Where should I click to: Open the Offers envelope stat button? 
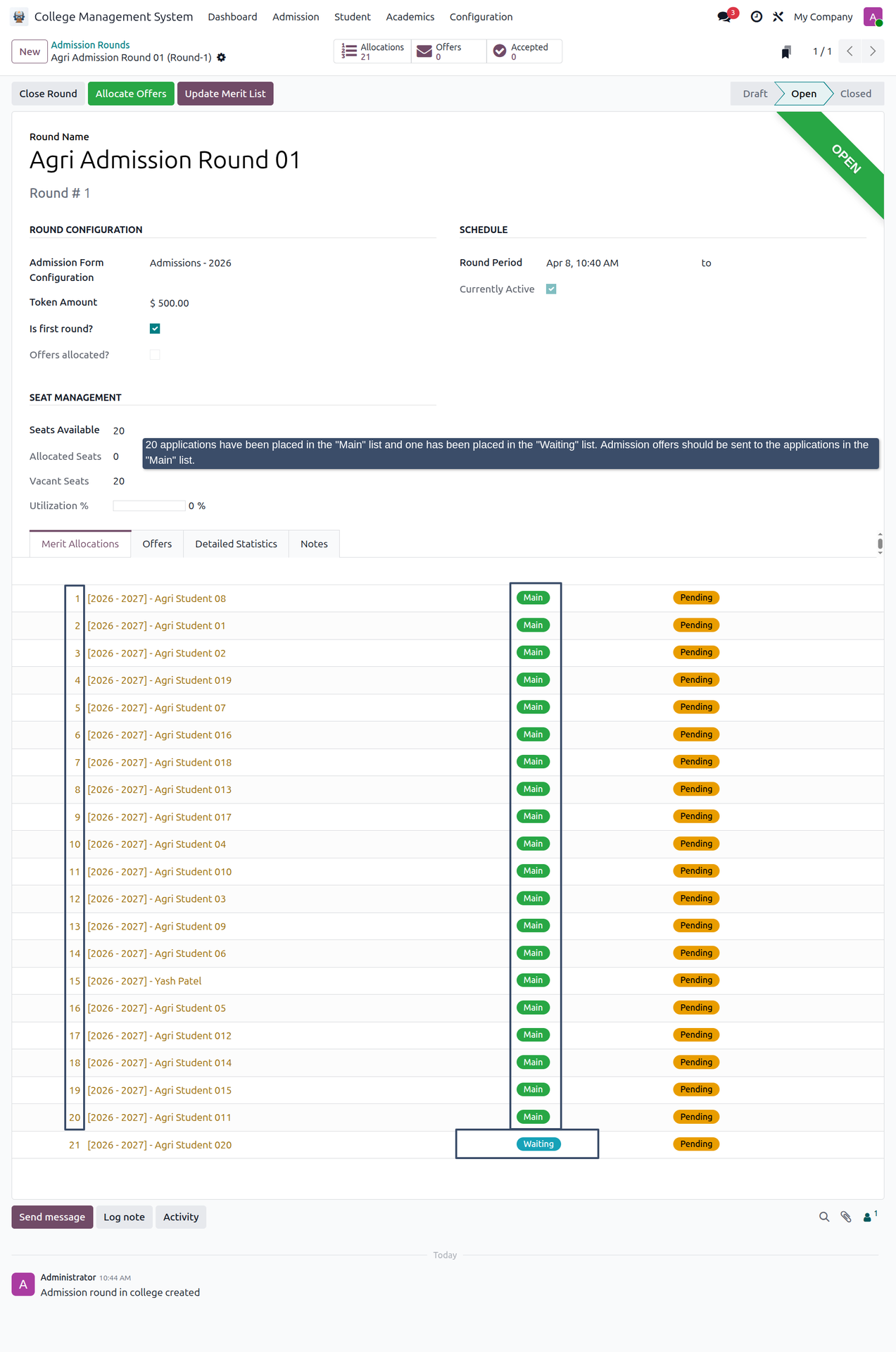pyautogui.click(x=448, y=51)
